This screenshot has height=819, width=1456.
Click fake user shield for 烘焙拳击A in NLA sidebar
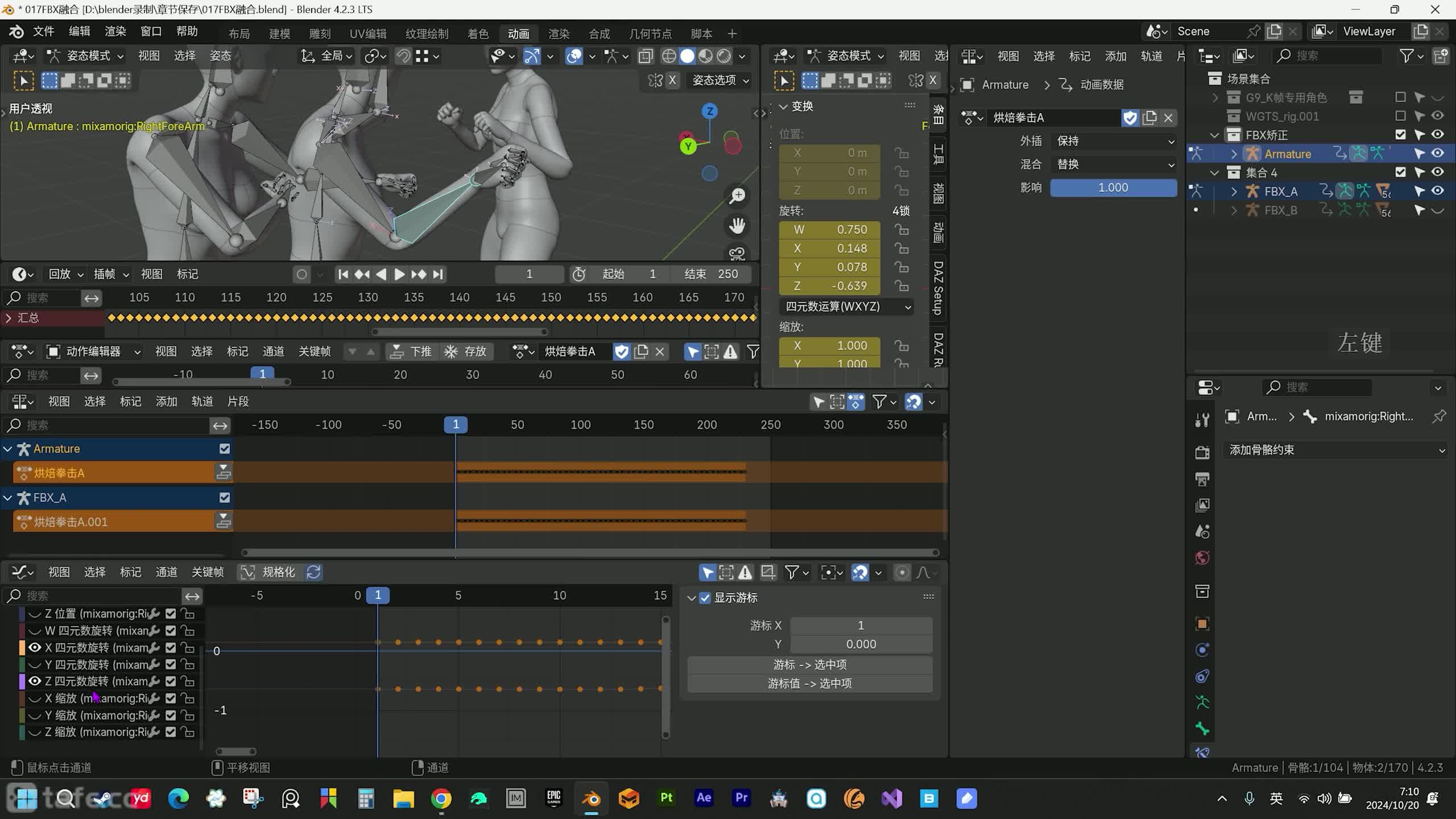[1130, 118]
